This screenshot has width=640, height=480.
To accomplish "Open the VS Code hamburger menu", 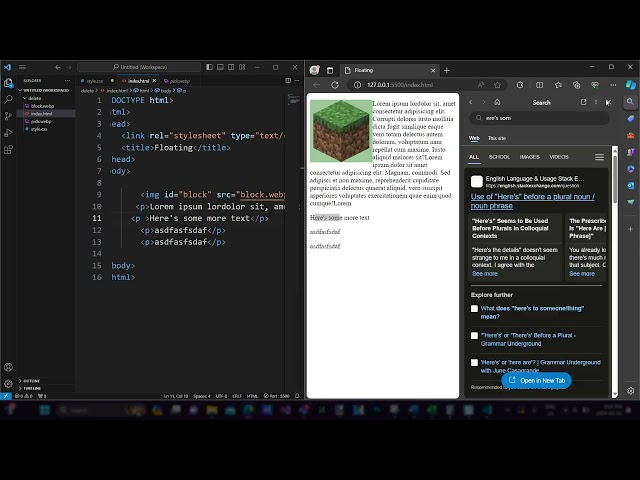I will point(22,67).
